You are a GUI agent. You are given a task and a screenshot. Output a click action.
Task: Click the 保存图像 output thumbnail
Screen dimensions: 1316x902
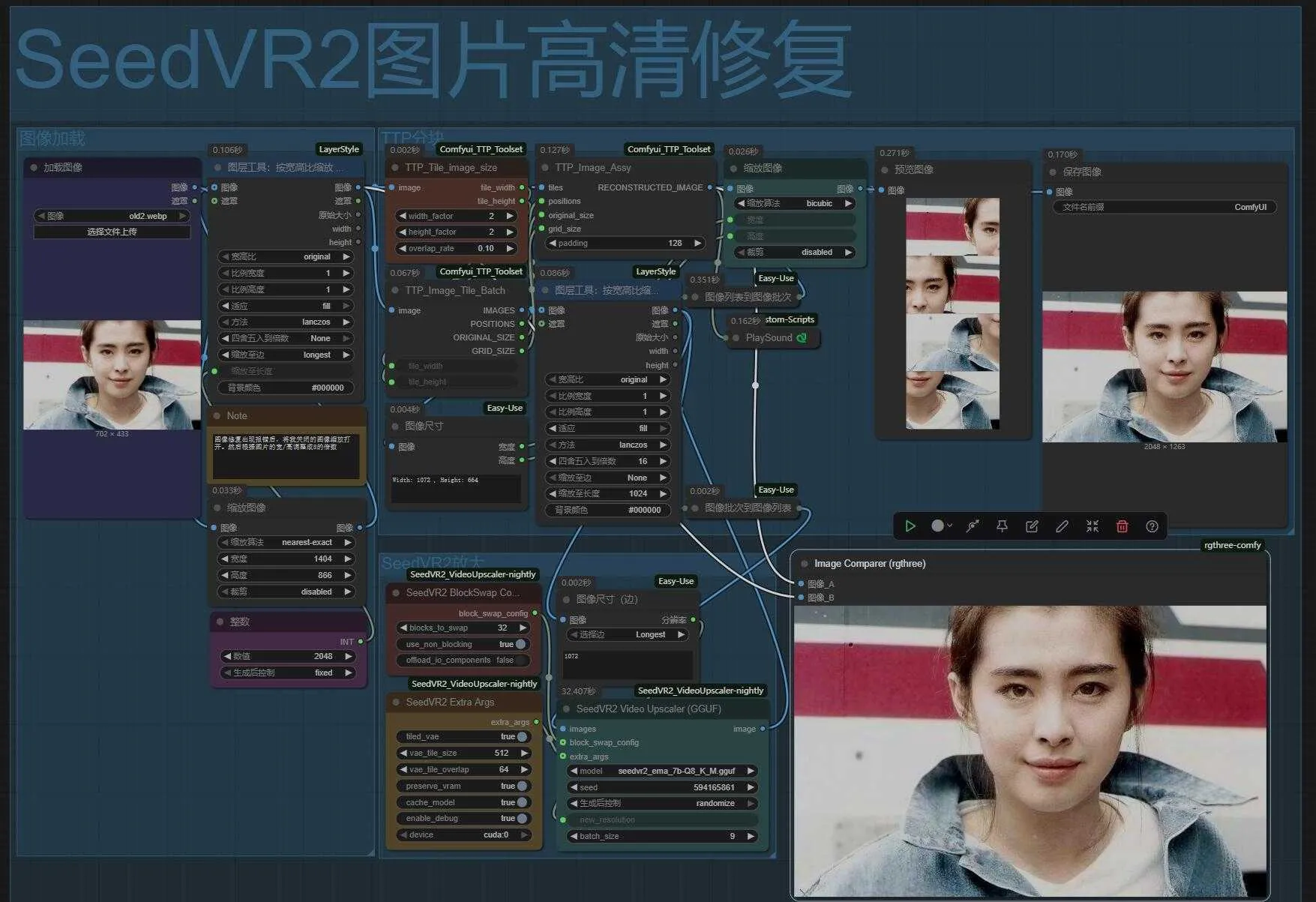[x=1165, y=367]
